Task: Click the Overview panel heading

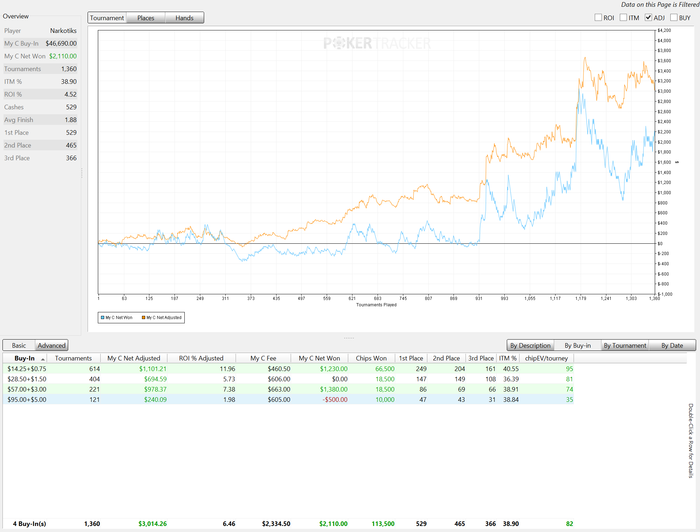Action: click(16, 16)
